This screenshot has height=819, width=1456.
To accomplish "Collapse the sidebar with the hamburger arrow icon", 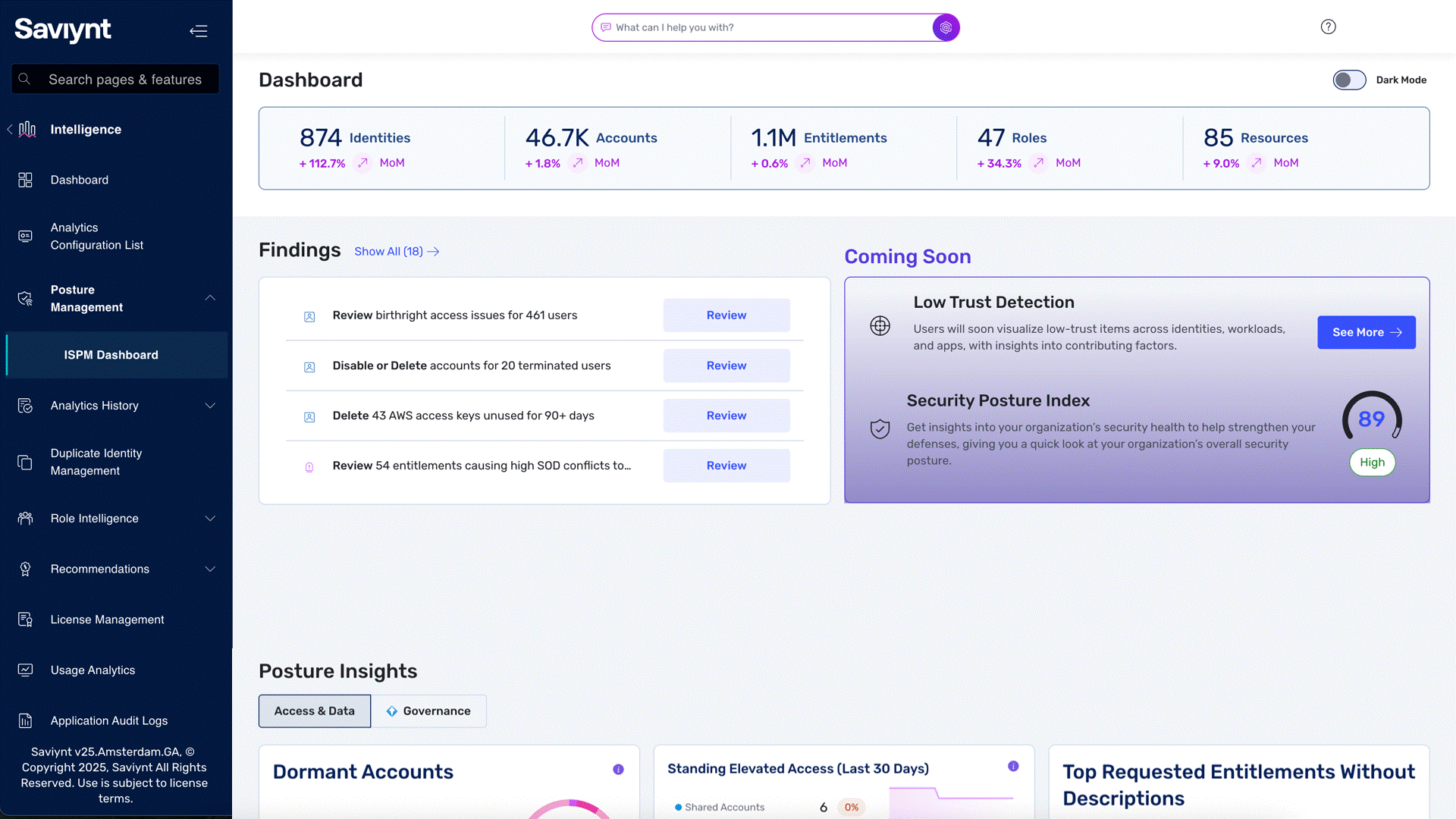I will 199,31.
